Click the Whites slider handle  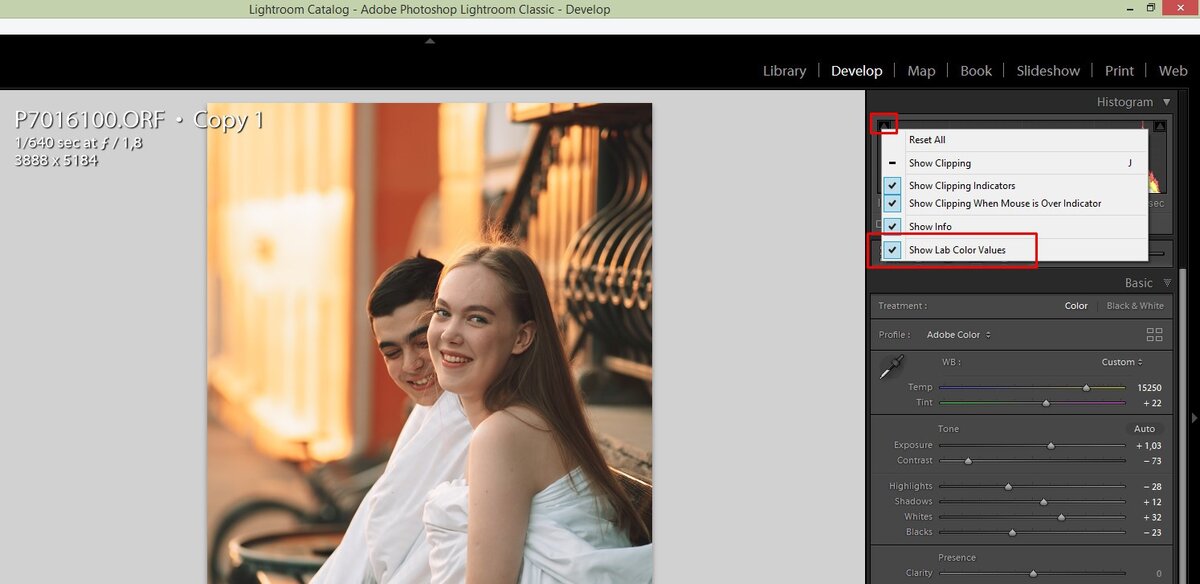(x=1061, y=517)
